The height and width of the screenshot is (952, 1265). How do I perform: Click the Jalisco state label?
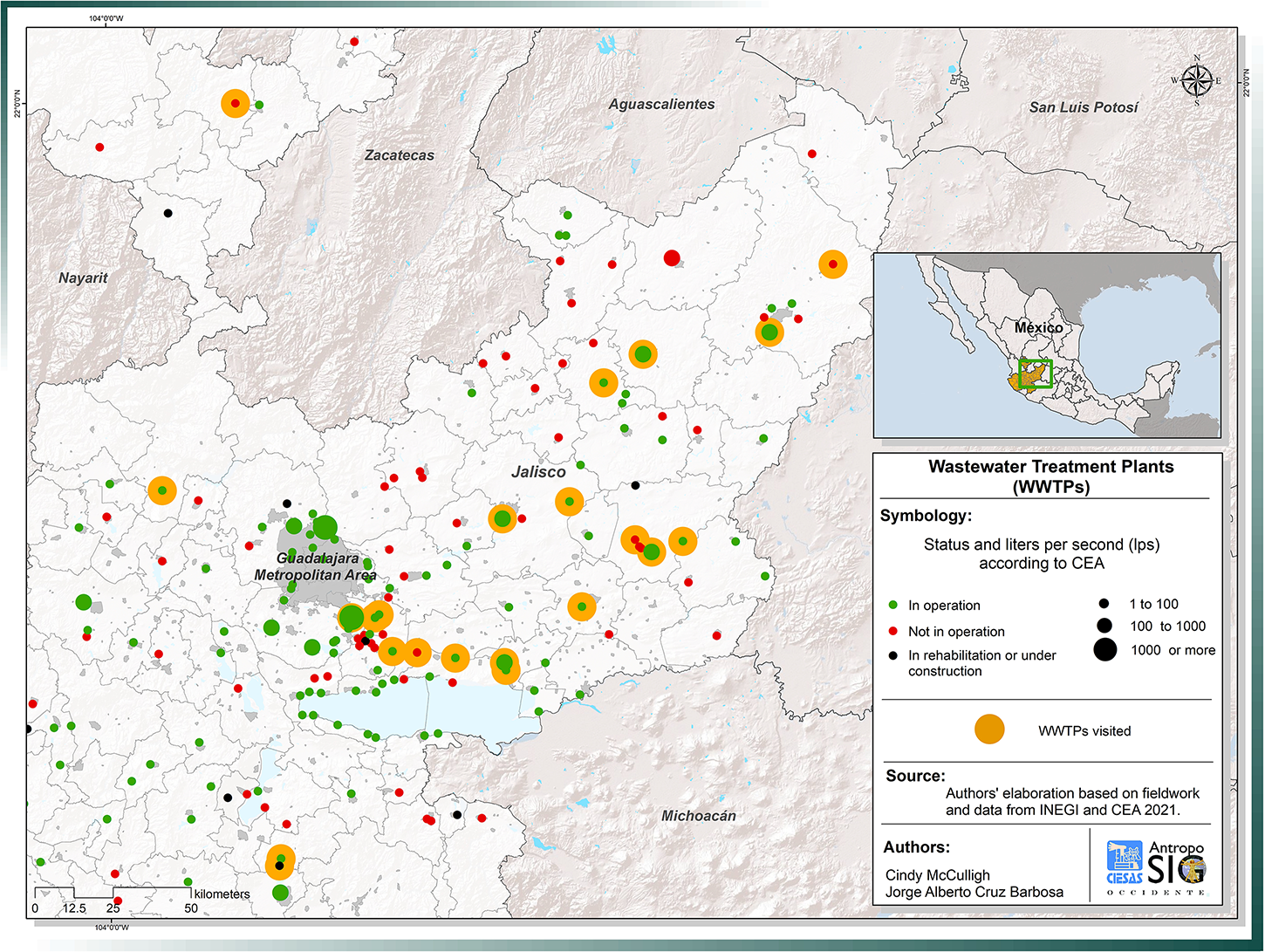[x=538, y=471]
